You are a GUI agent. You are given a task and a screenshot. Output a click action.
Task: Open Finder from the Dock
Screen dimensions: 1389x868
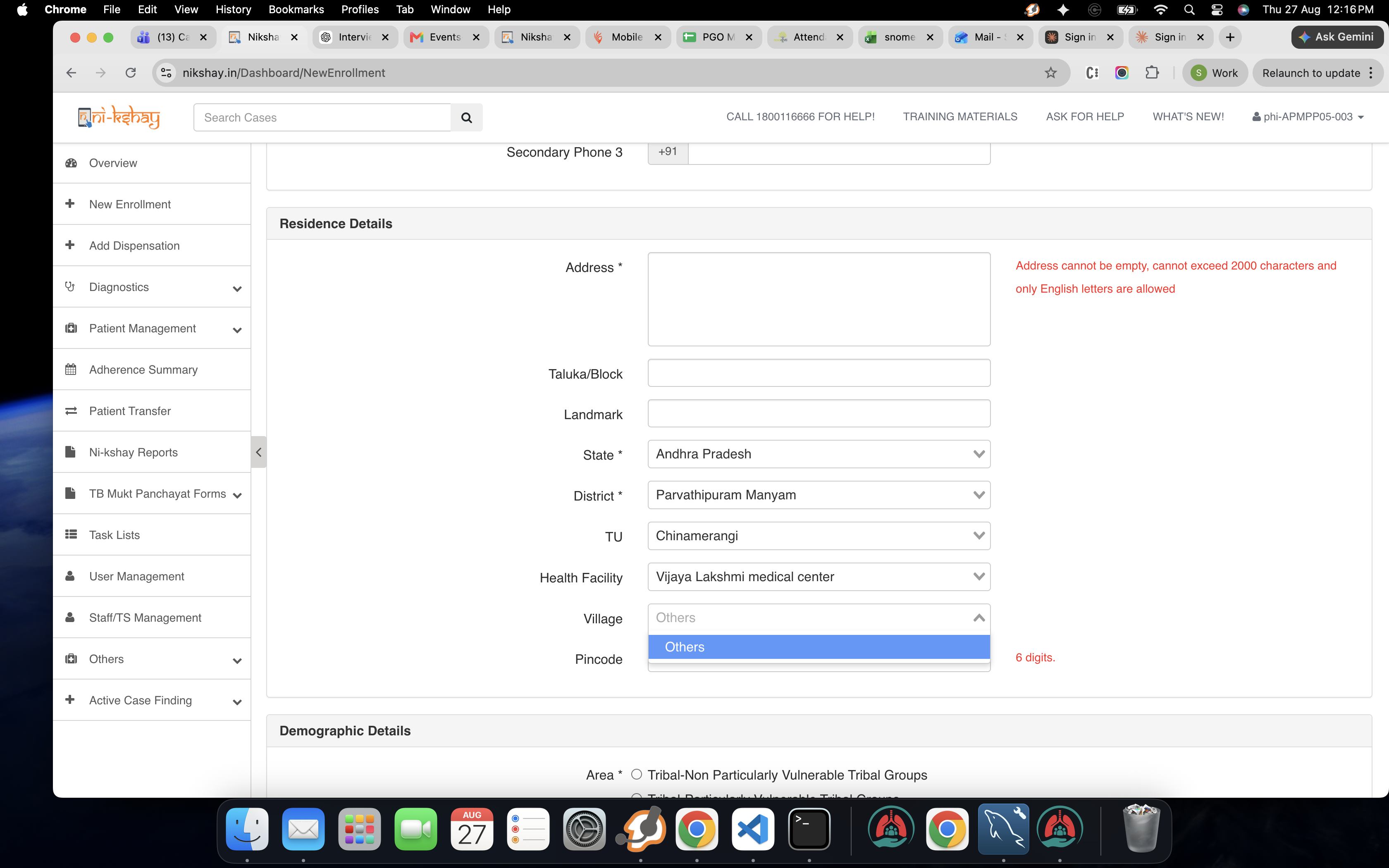(247, 829)
